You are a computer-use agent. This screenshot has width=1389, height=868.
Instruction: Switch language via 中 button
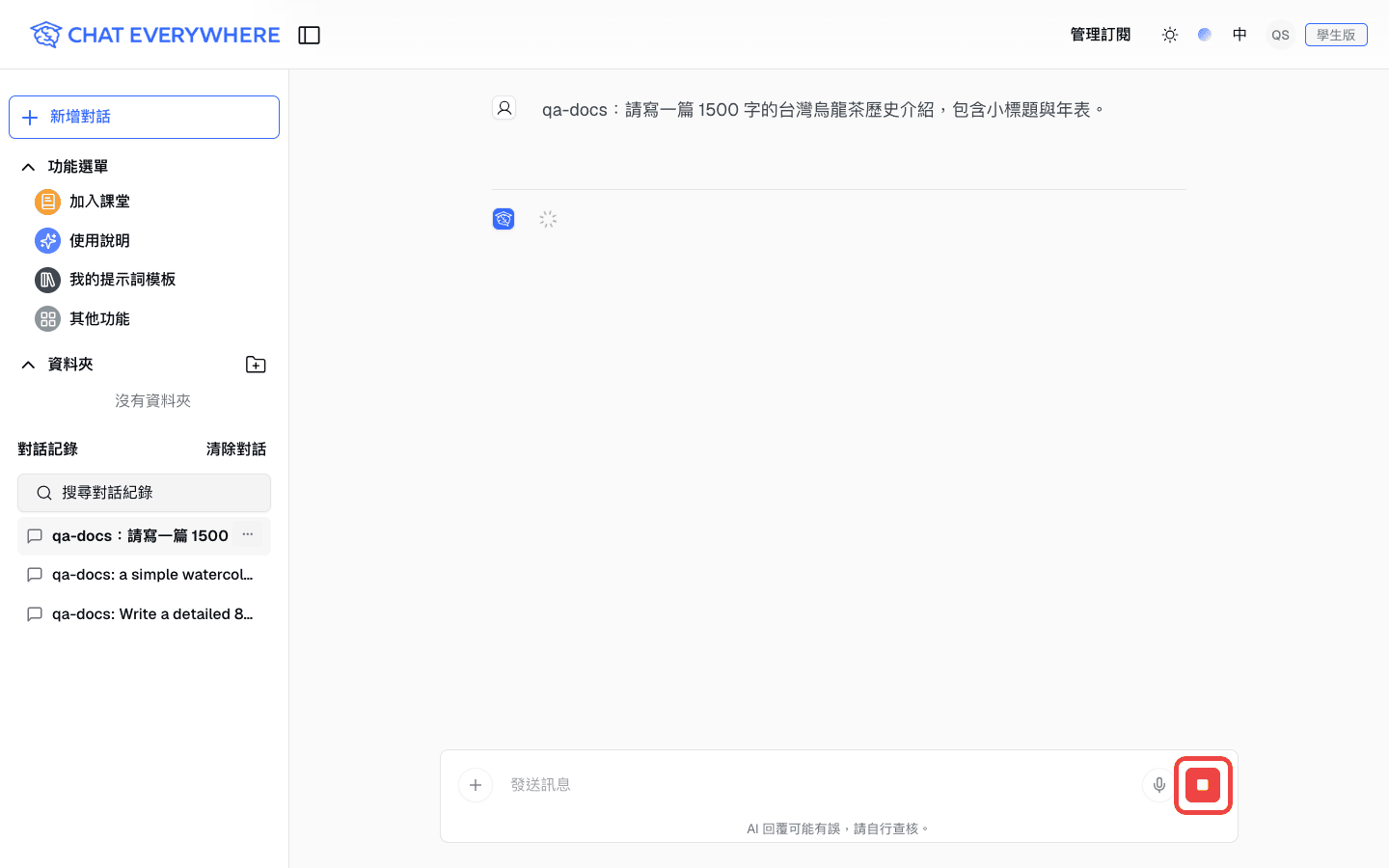[1239, 35]
